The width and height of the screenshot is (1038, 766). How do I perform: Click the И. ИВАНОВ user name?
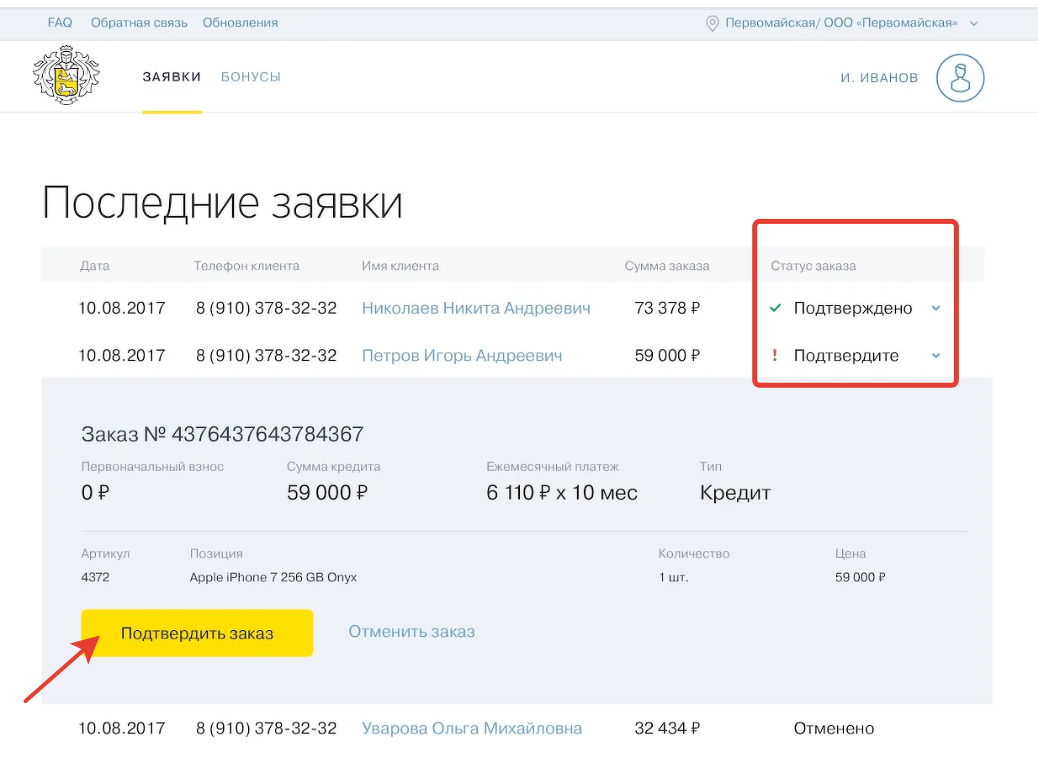(x=879, y=77)
